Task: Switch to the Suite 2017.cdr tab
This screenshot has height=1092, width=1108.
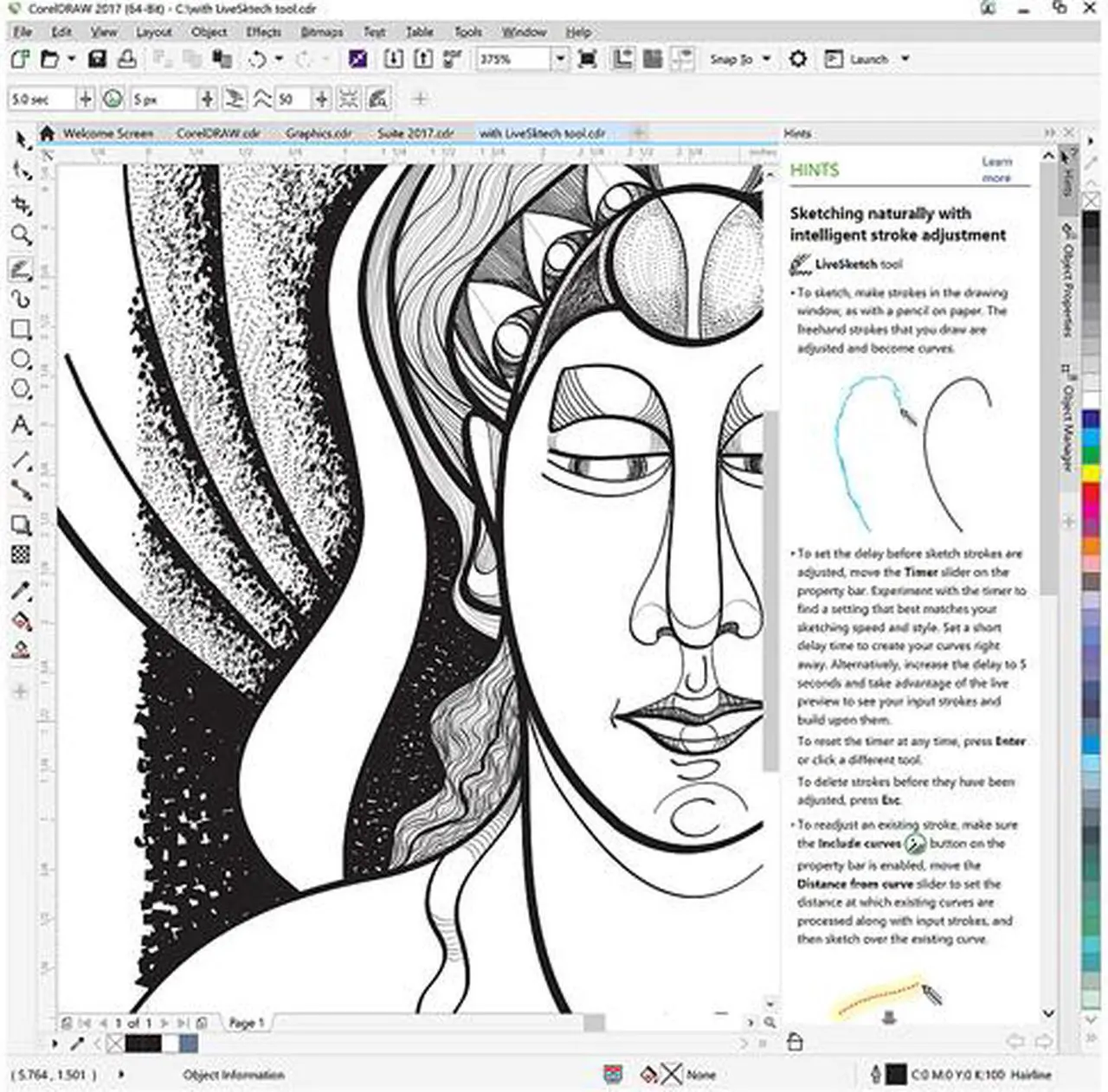Action: pyautogui.click(x=415, y=133)
